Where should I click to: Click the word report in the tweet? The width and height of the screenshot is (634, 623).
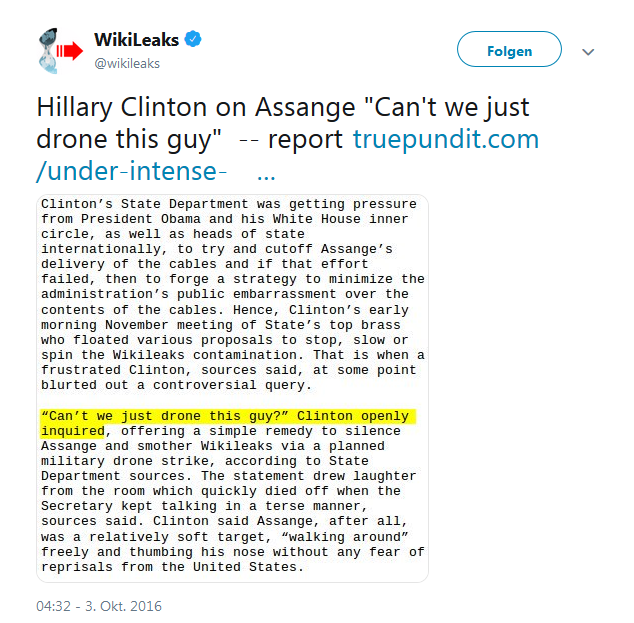(305, 139)
